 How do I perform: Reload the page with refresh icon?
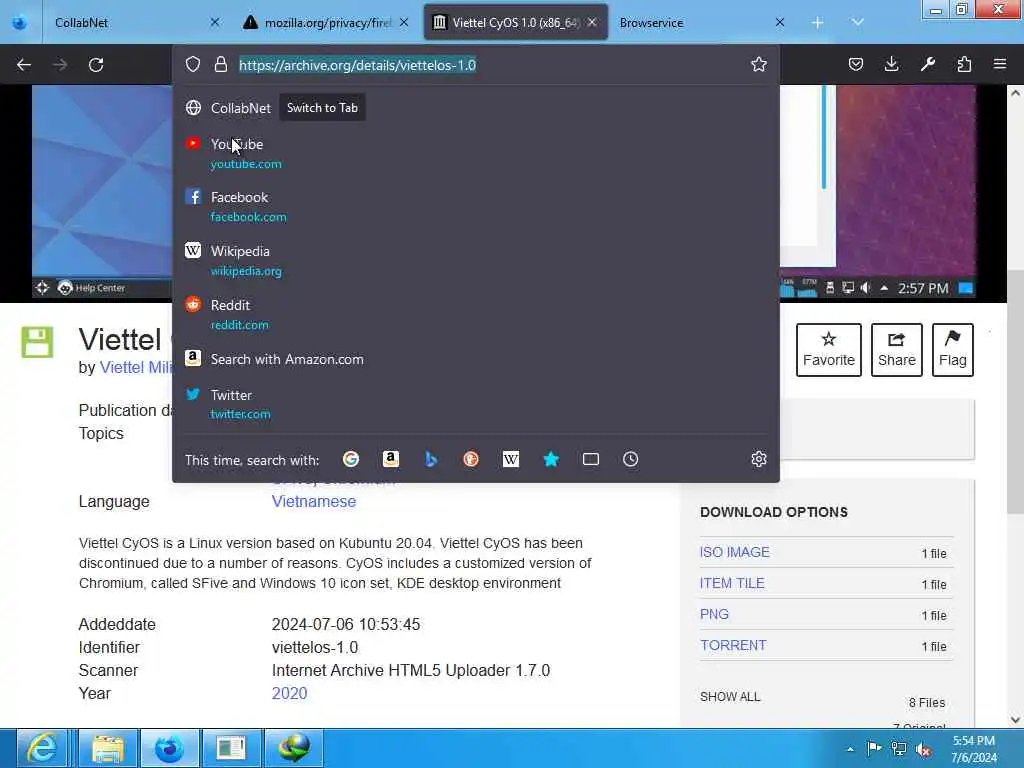click(x=96, y=65)
